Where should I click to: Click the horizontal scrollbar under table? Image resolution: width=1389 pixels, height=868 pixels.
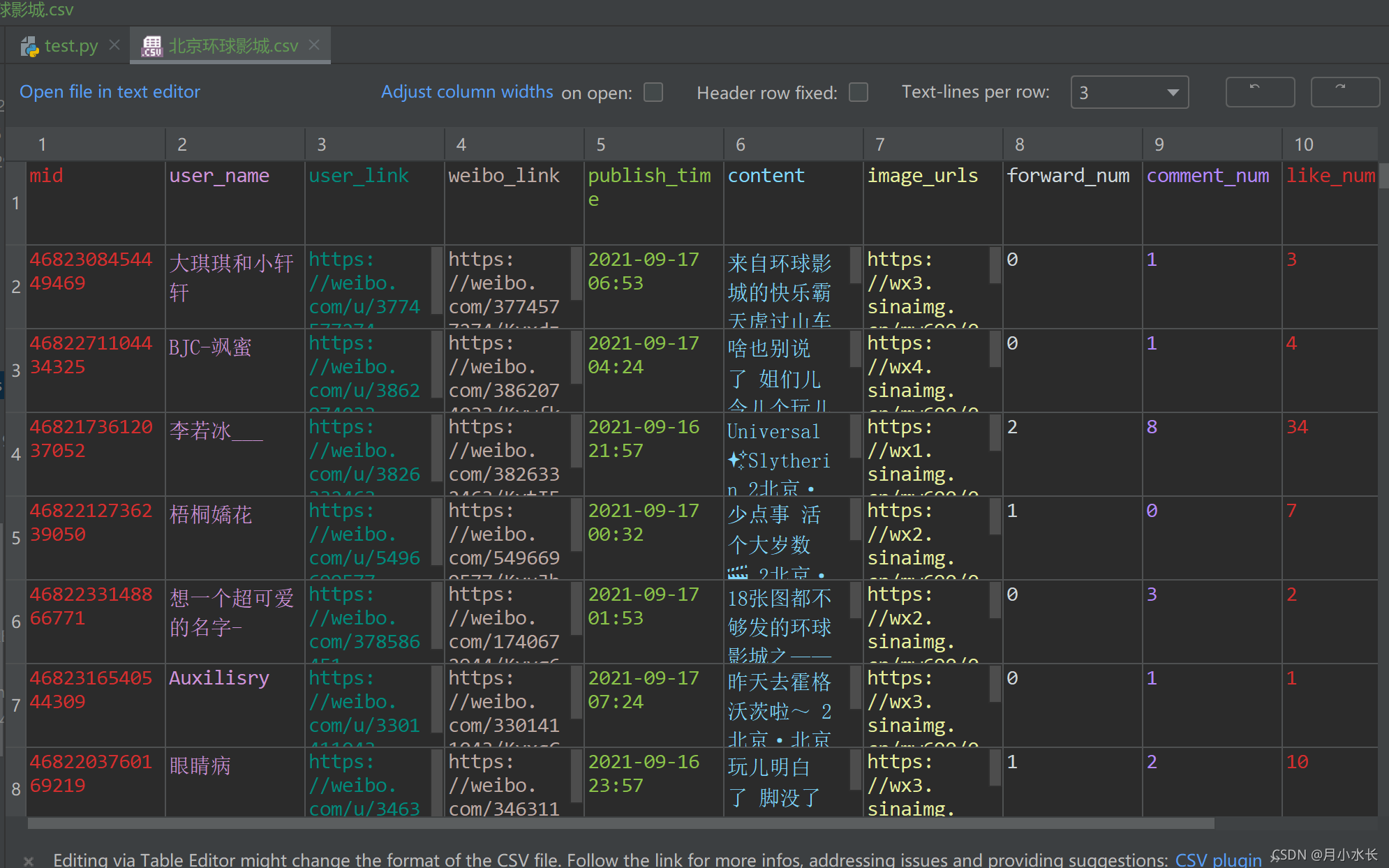(621, 824)
